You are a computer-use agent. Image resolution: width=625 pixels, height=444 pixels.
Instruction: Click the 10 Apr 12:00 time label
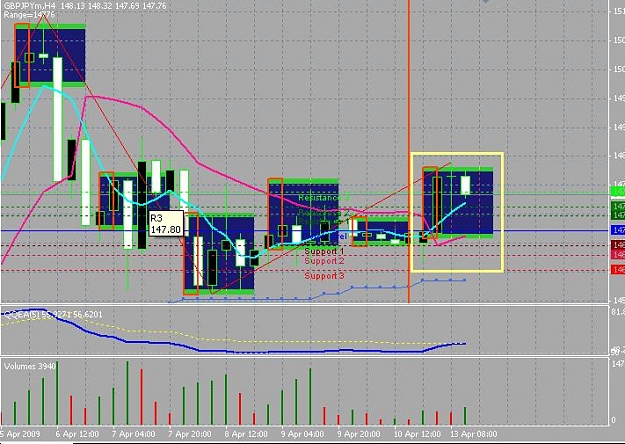[417, 434]
